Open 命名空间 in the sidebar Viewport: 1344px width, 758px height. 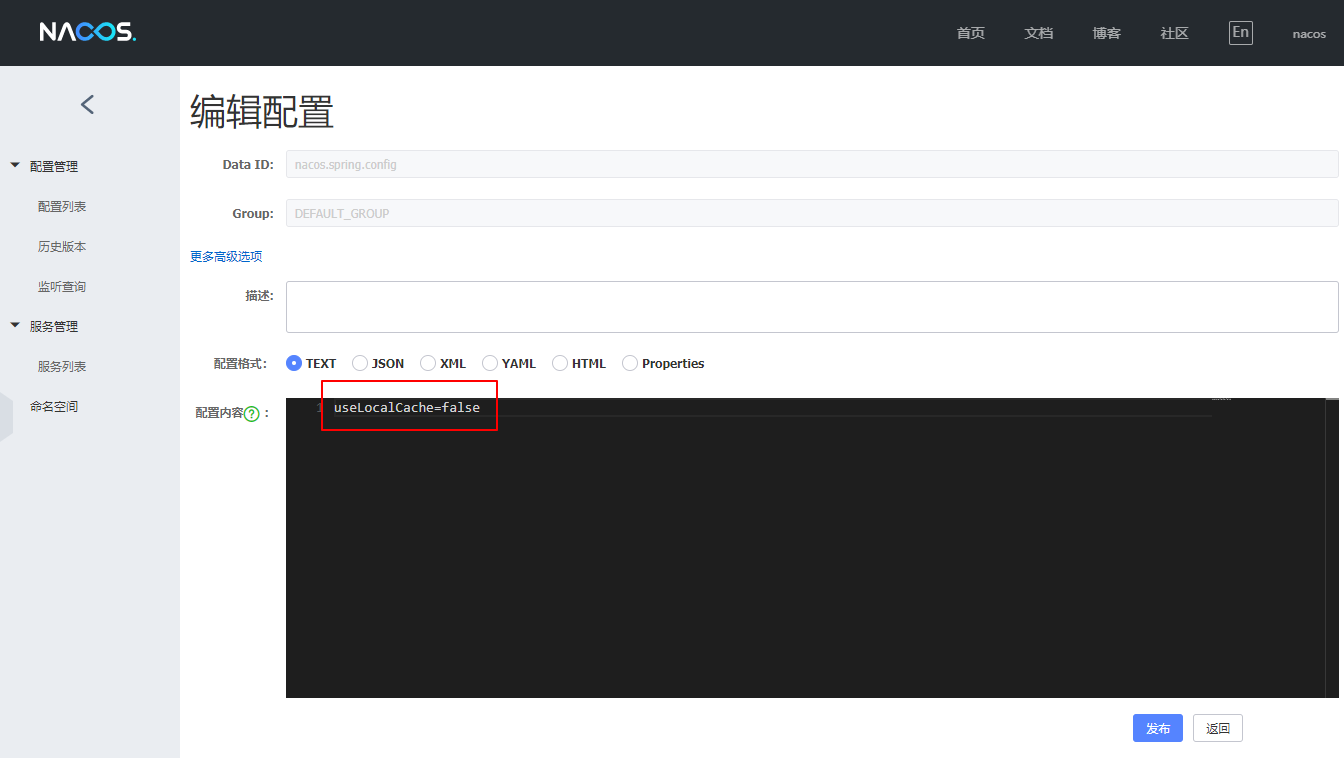pyautogui.click(x=54, y=406)
